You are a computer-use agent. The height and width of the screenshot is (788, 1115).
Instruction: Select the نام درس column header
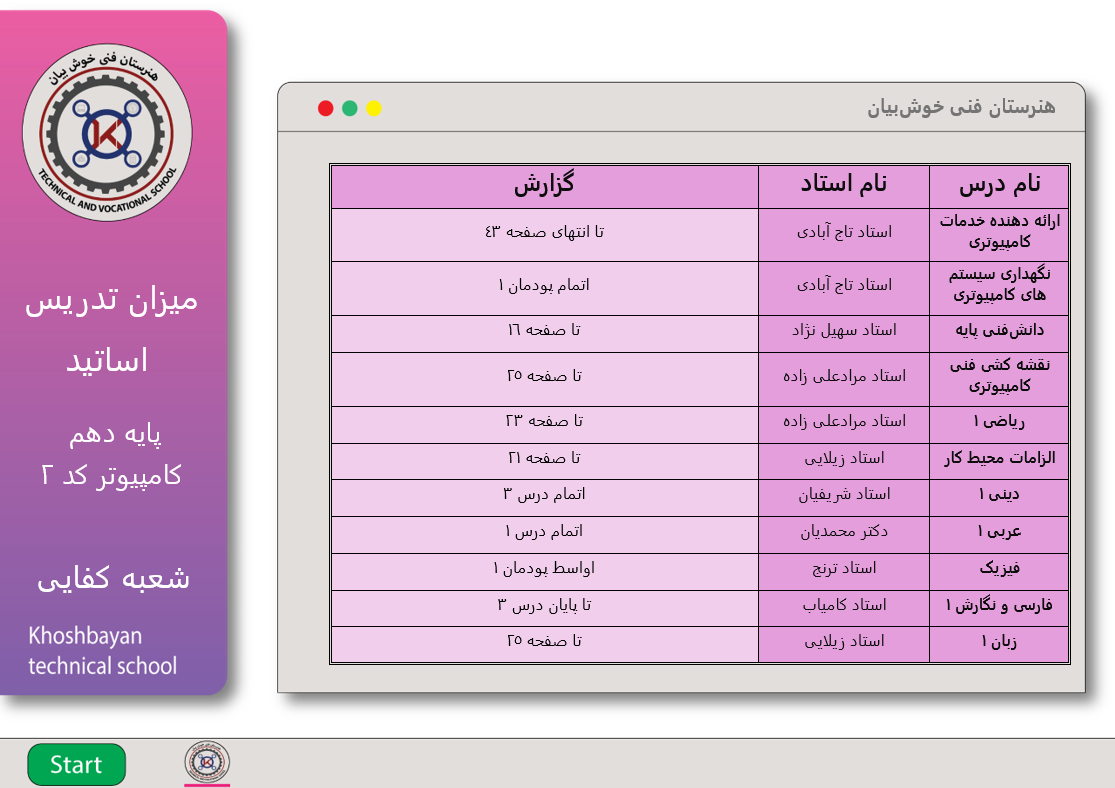coord(998,186)
